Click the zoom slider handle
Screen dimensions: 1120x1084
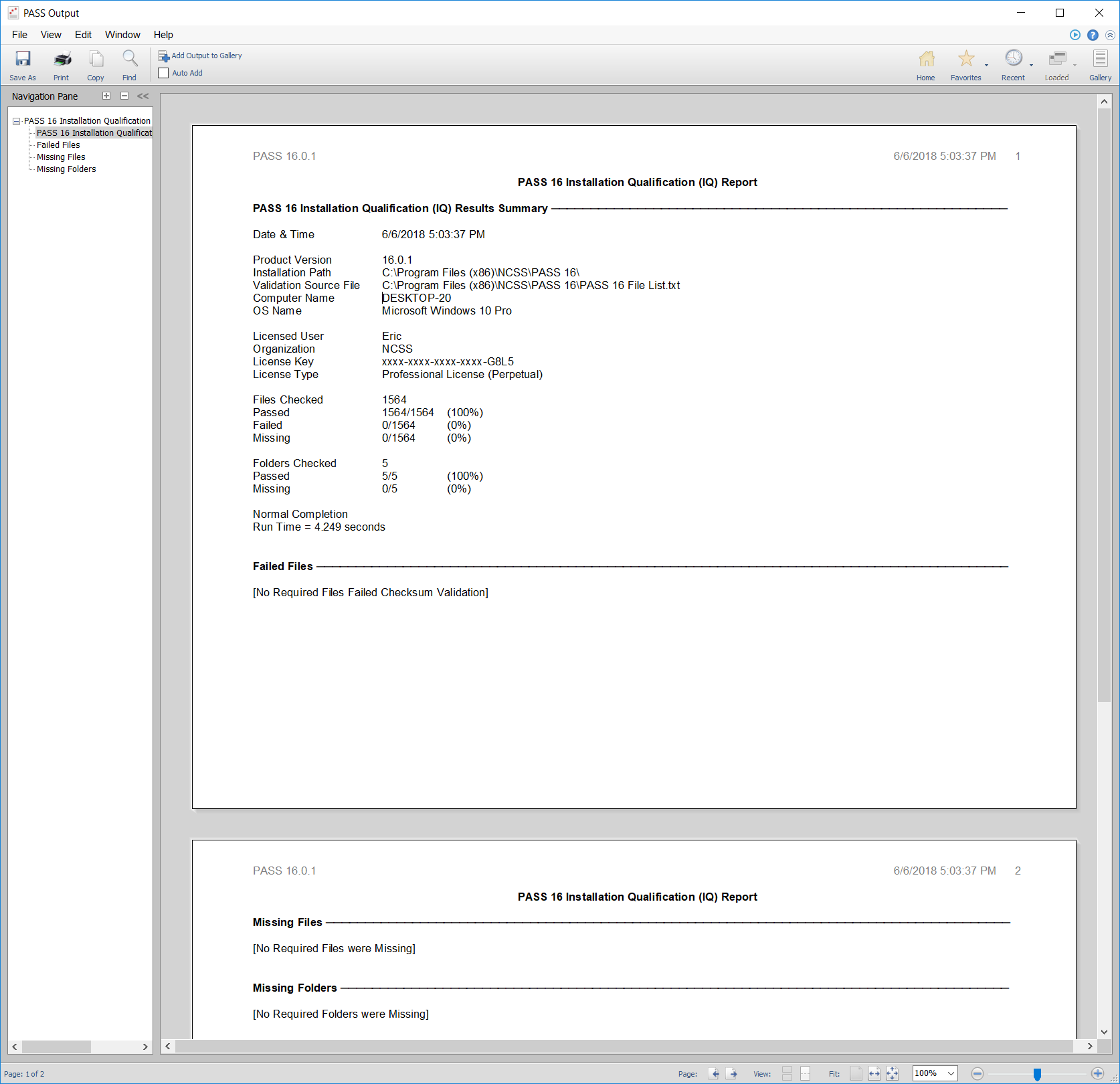coord(1037,1074)
